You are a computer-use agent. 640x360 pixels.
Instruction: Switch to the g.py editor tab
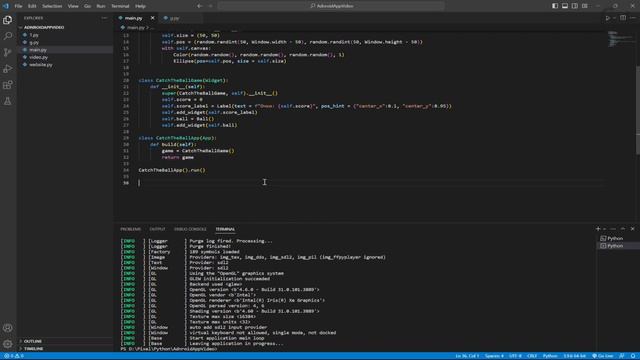tap(174, 18)
